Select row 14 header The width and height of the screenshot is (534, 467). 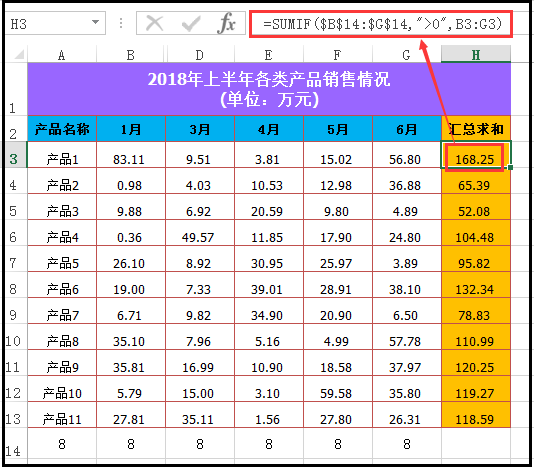coord(16,443)
